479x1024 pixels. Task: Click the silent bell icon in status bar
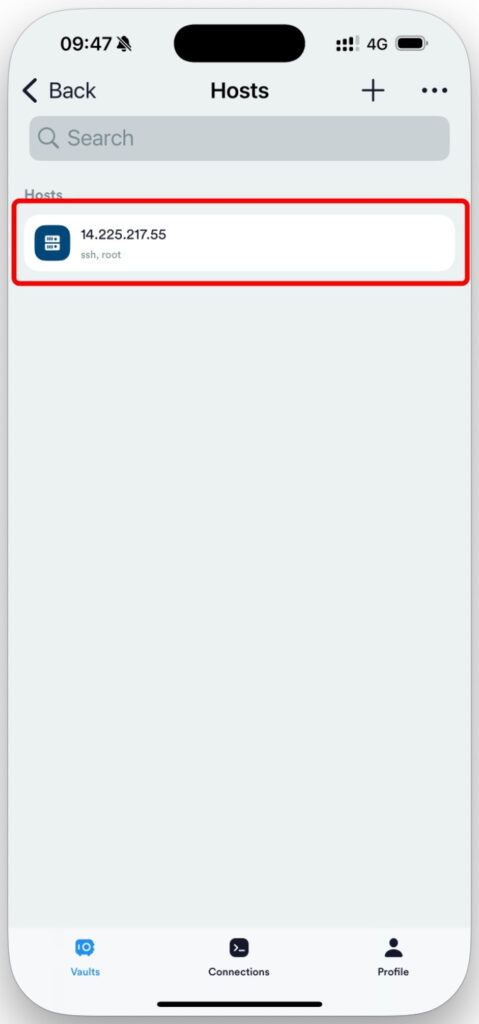point(124,44)
